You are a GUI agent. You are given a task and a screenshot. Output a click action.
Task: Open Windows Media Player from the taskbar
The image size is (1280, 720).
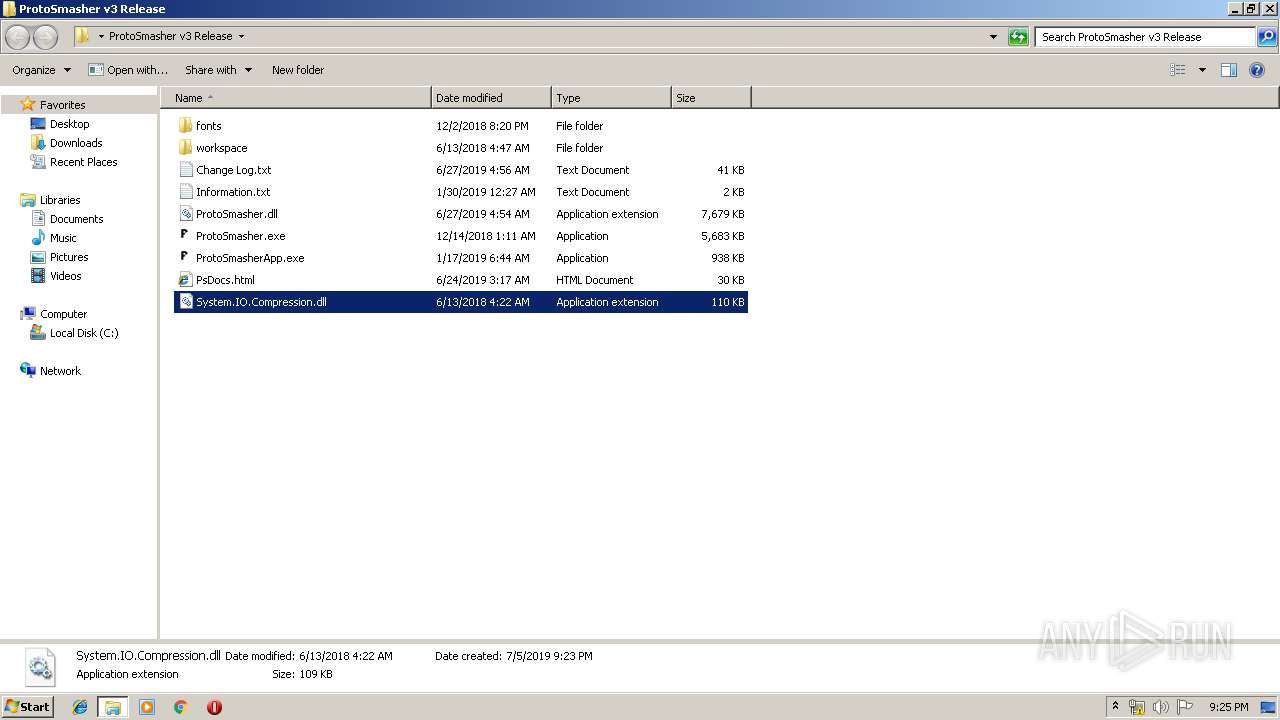147,707
